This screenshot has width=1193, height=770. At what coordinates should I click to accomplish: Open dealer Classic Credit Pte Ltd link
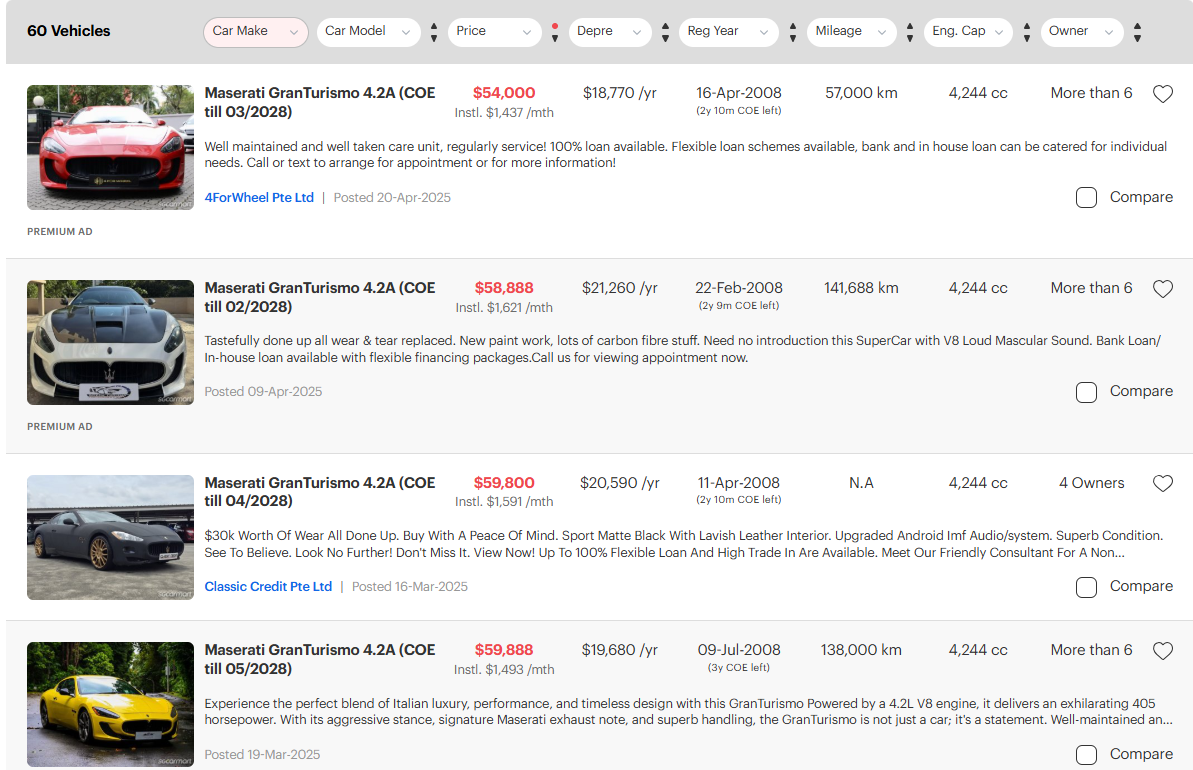pyautogui.click(x=268, y=587)
